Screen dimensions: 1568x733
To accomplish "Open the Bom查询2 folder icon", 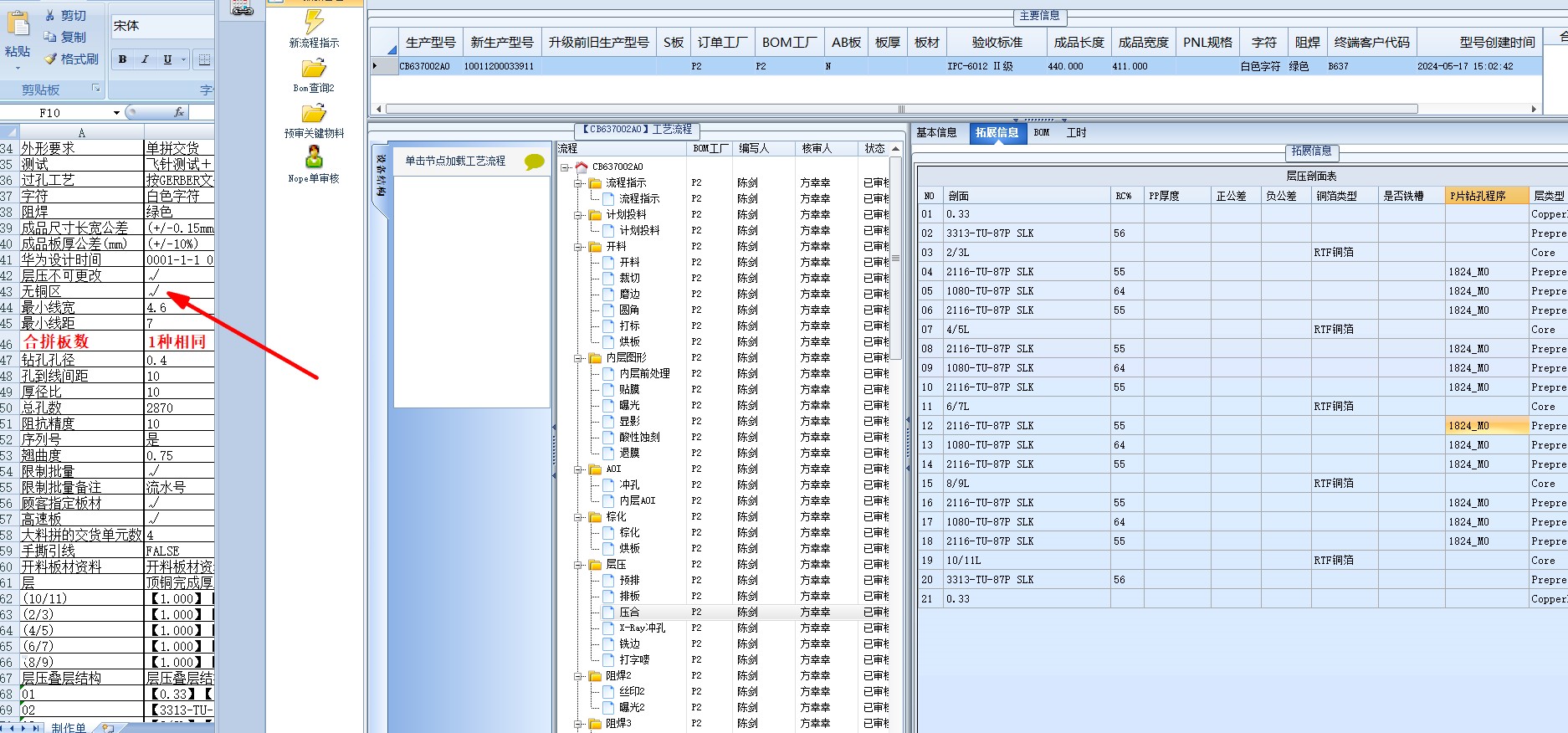I will [x=314, y=68].
